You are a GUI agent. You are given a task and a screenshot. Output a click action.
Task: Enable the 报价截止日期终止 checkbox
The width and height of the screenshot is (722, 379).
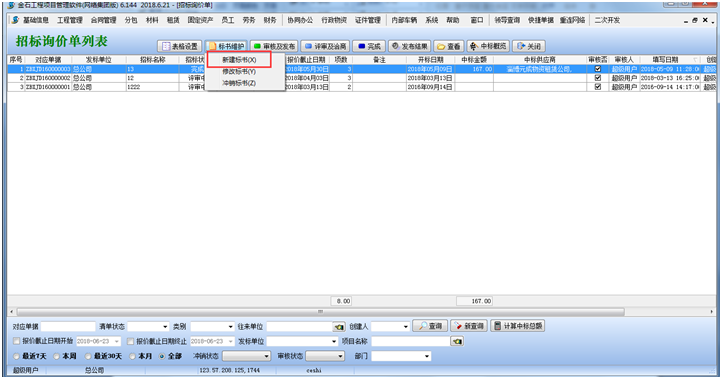pyautogui.click(x=130, y=341)
